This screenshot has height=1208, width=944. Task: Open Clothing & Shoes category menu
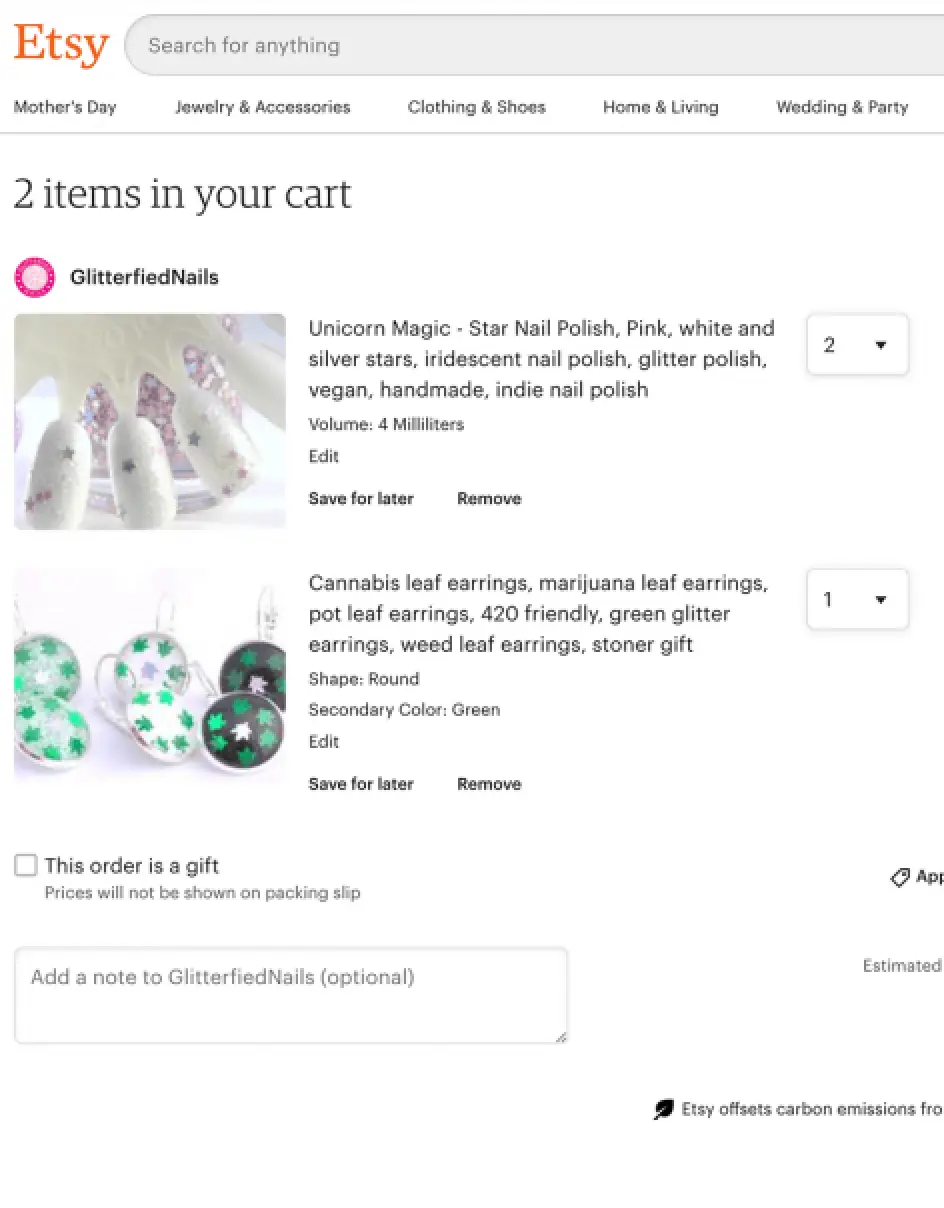(x=476, y=107)
